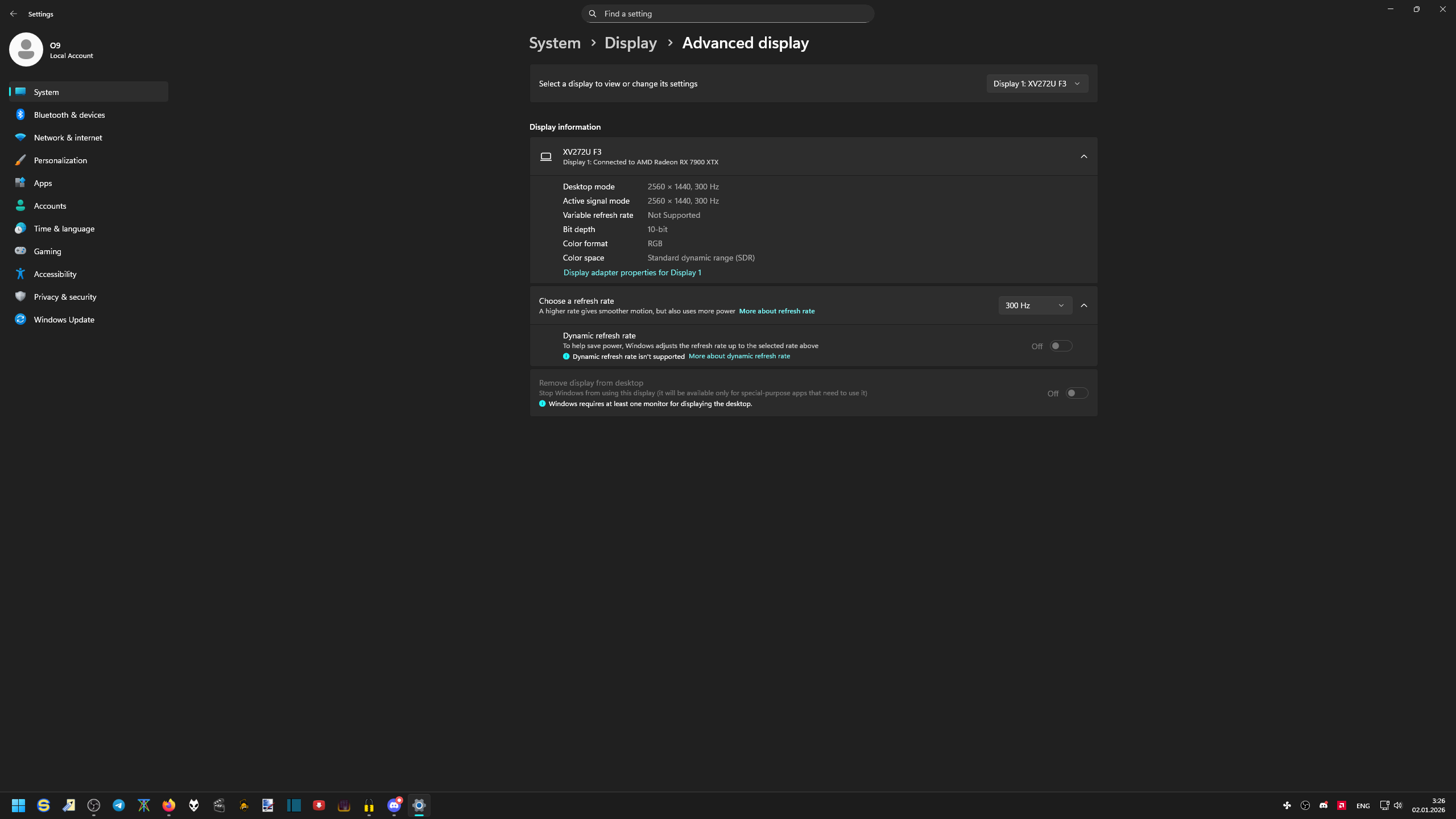This screenshot has width=1456, height=819.
Task: Go to Display in the breadcrumb
Action: coord(630,42)
